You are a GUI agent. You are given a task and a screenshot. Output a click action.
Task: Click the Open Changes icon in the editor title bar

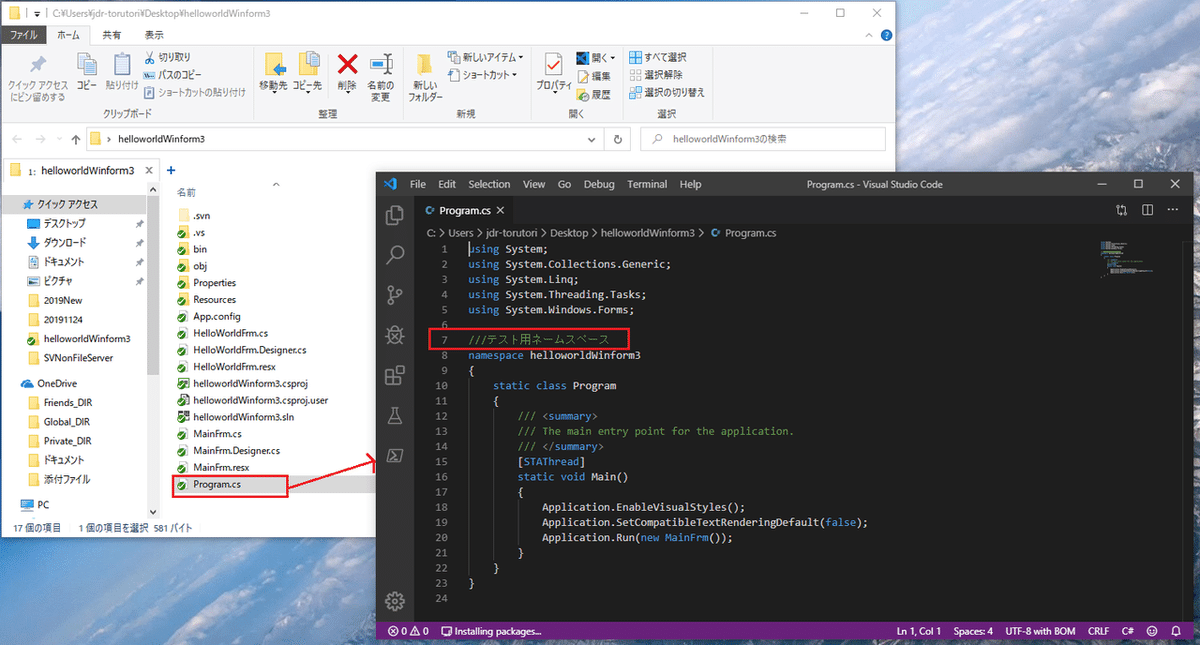coord(1121,210)
